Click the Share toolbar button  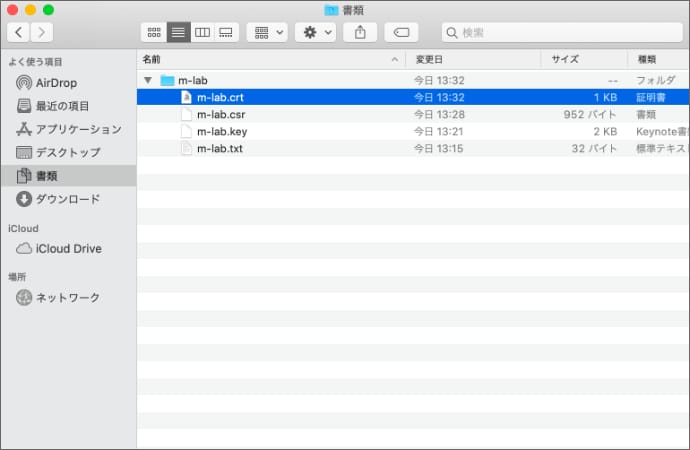click(359, 32)
